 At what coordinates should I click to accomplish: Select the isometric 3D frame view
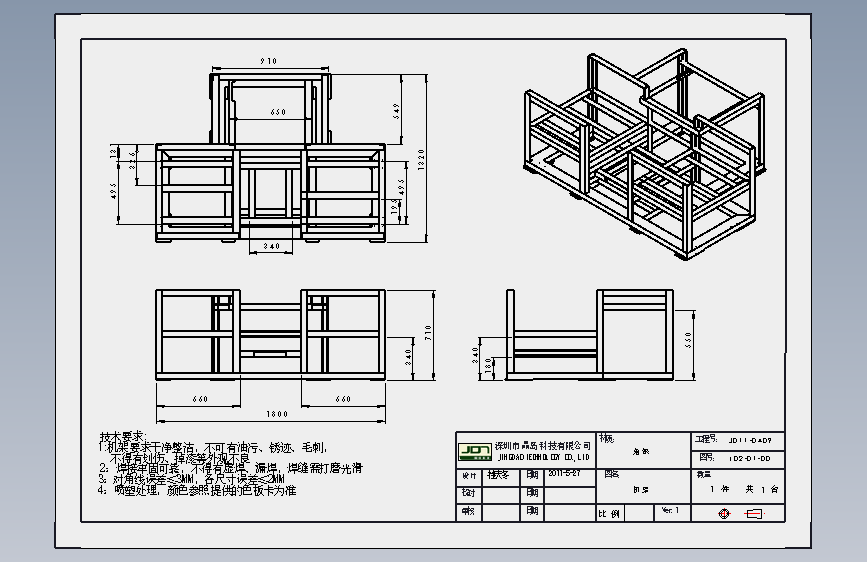(645, 154)
